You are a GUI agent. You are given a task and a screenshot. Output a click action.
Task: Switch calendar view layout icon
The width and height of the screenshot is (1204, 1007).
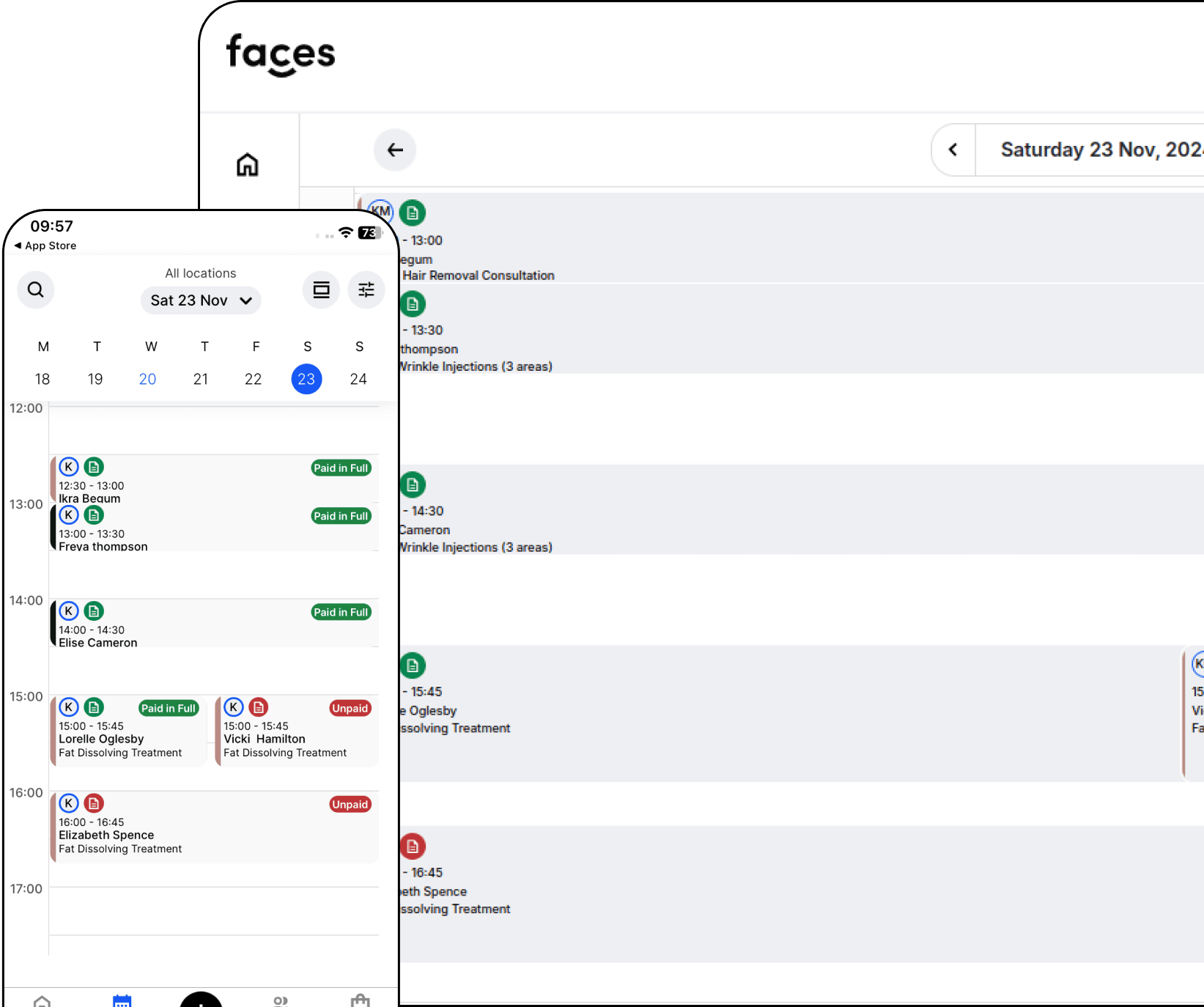[321, 289]
